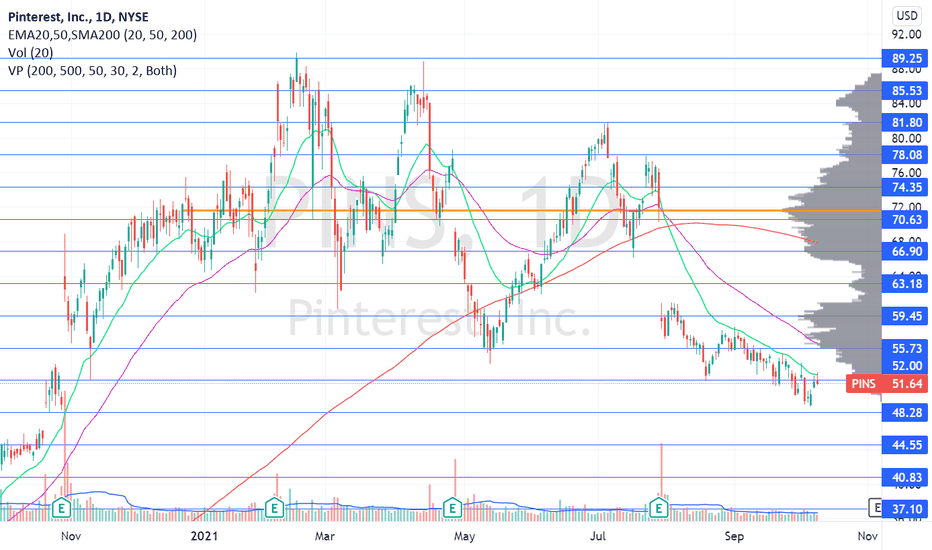The width and height of the screenshot is (932, 550).
Task: Open the USD currency selector
Action: (x=907, y=15)
